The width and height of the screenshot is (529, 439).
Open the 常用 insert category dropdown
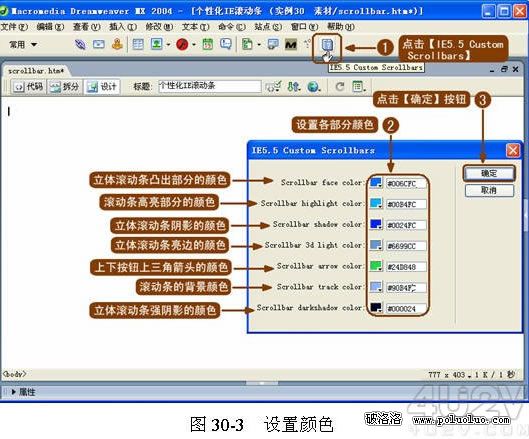click(x=23, y=44)
